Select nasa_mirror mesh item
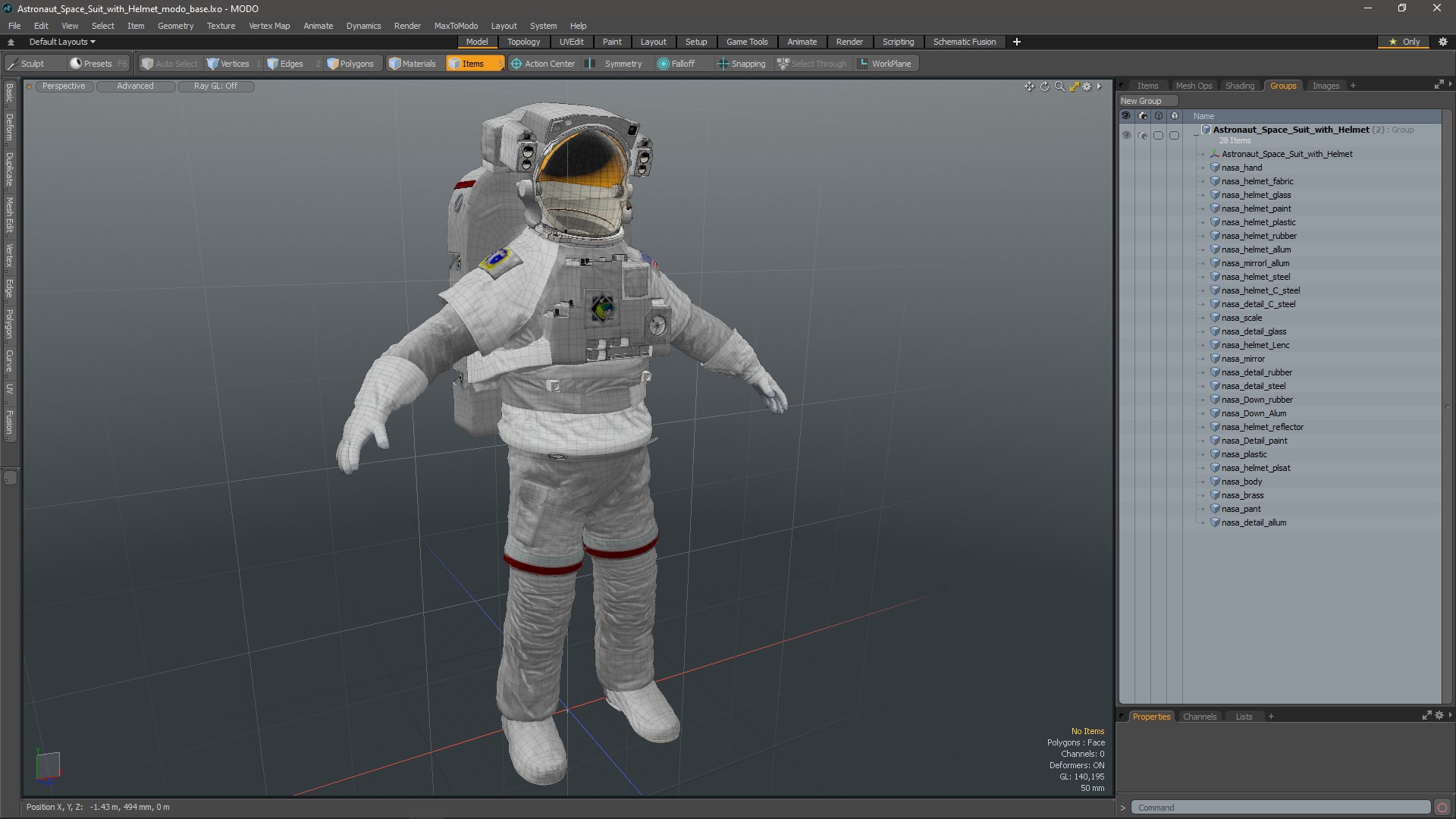Image resolution: width=1456 pixels, height=819 pixels. point(1243,359)
